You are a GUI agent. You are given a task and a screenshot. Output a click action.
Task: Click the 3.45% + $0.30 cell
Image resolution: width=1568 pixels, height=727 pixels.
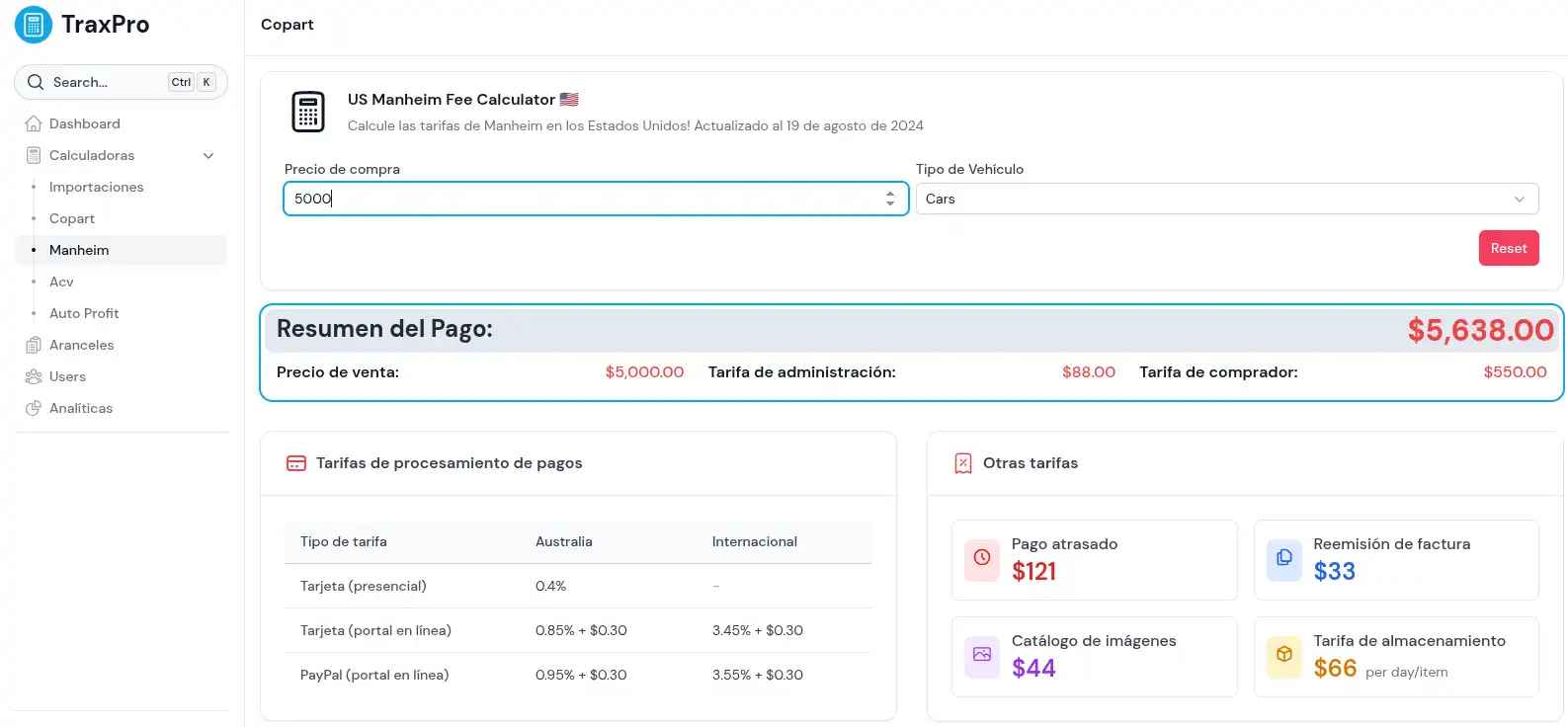[x=758, y=630]
